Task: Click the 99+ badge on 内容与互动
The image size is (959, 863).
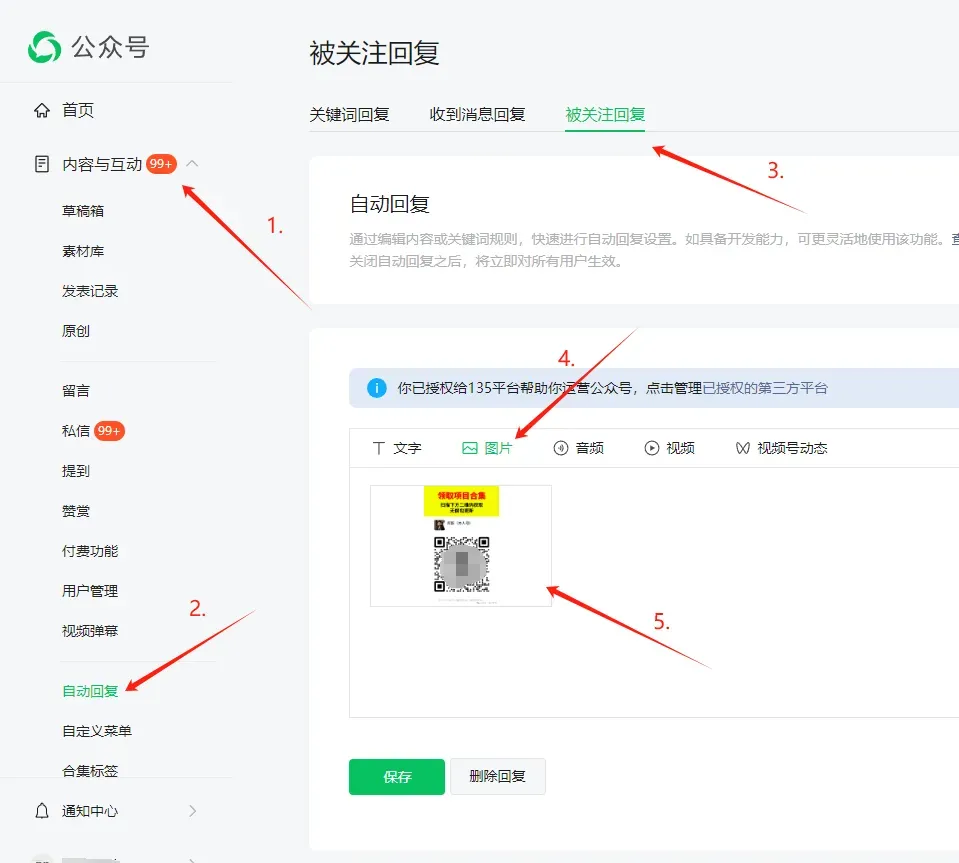Action: click(x=161, y=164)
